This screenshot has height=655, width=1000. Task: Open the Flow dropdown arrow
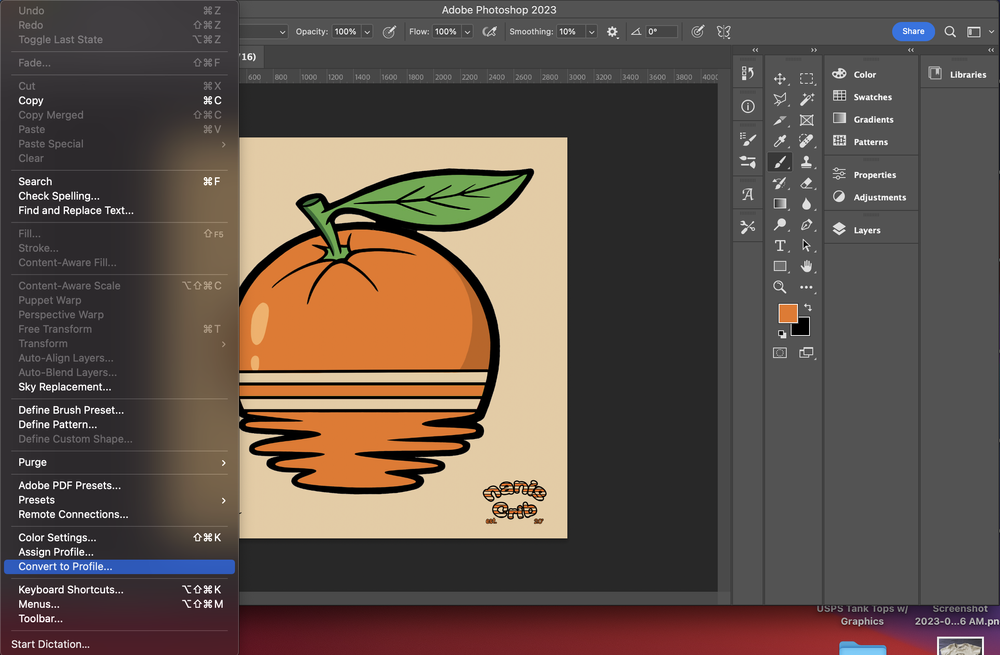tap(467, 32)
